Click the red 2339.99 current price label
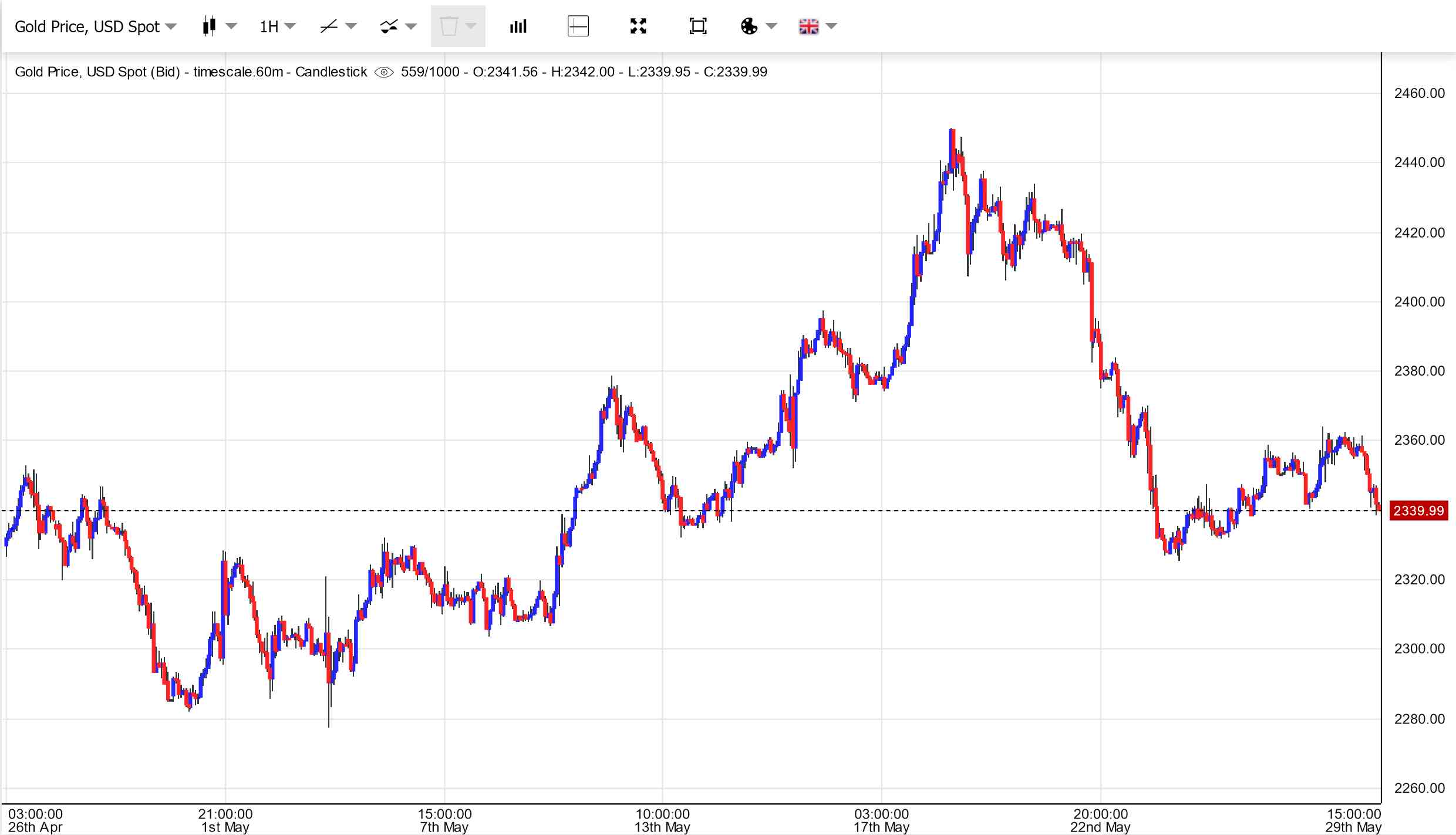The image size is (1456, 835). (x=1418, y=511)
